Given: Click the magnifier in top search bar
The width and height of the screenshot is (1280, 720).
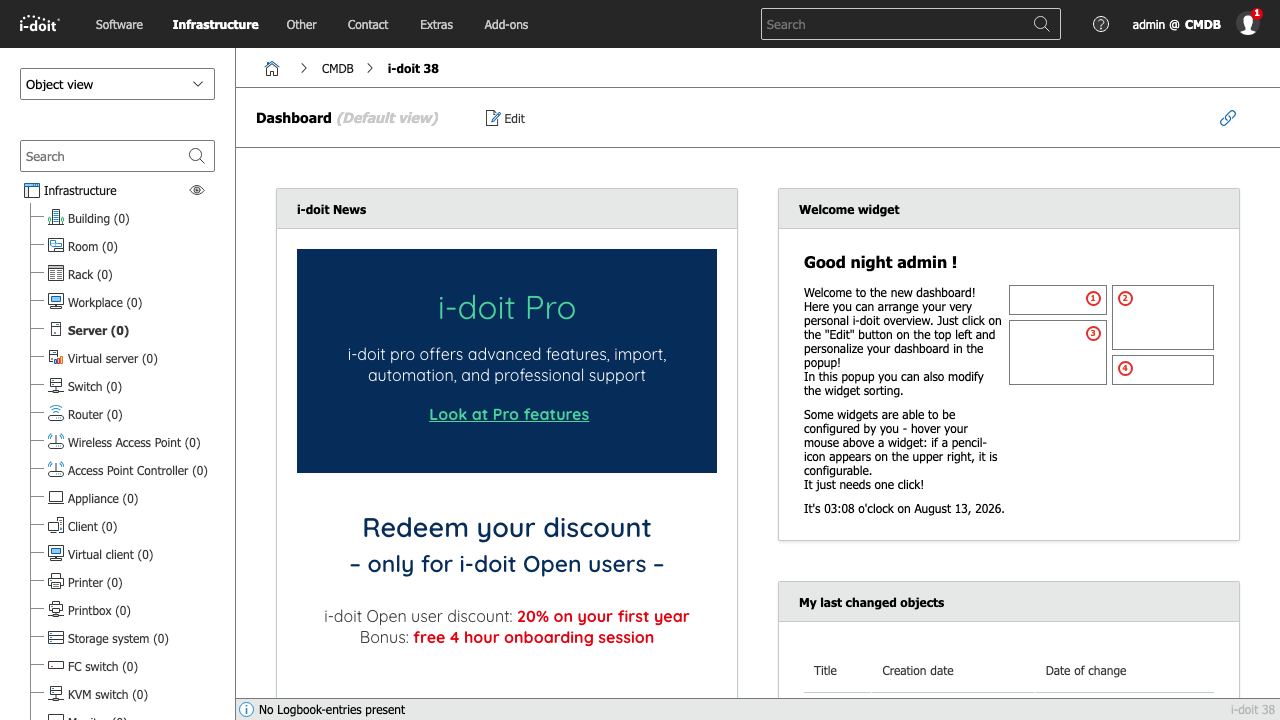Looking at the screenshot, I should click(x=1042, y=24).
